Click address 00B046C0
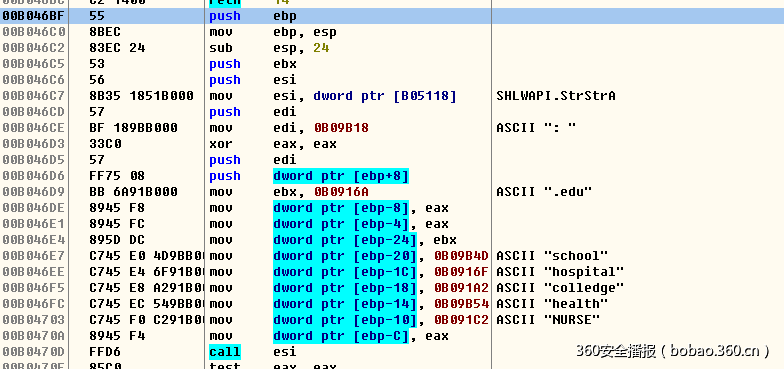The height and width of the screenshot is (369, 784). 34,32
